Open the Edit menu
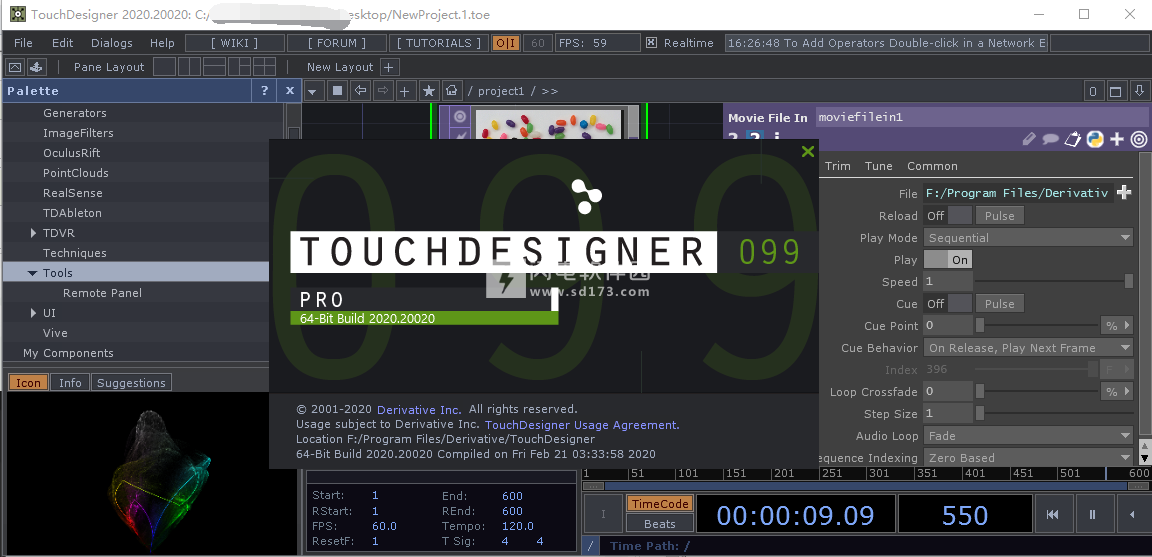This screenshot has height=557, width=1152. point(63,43)
